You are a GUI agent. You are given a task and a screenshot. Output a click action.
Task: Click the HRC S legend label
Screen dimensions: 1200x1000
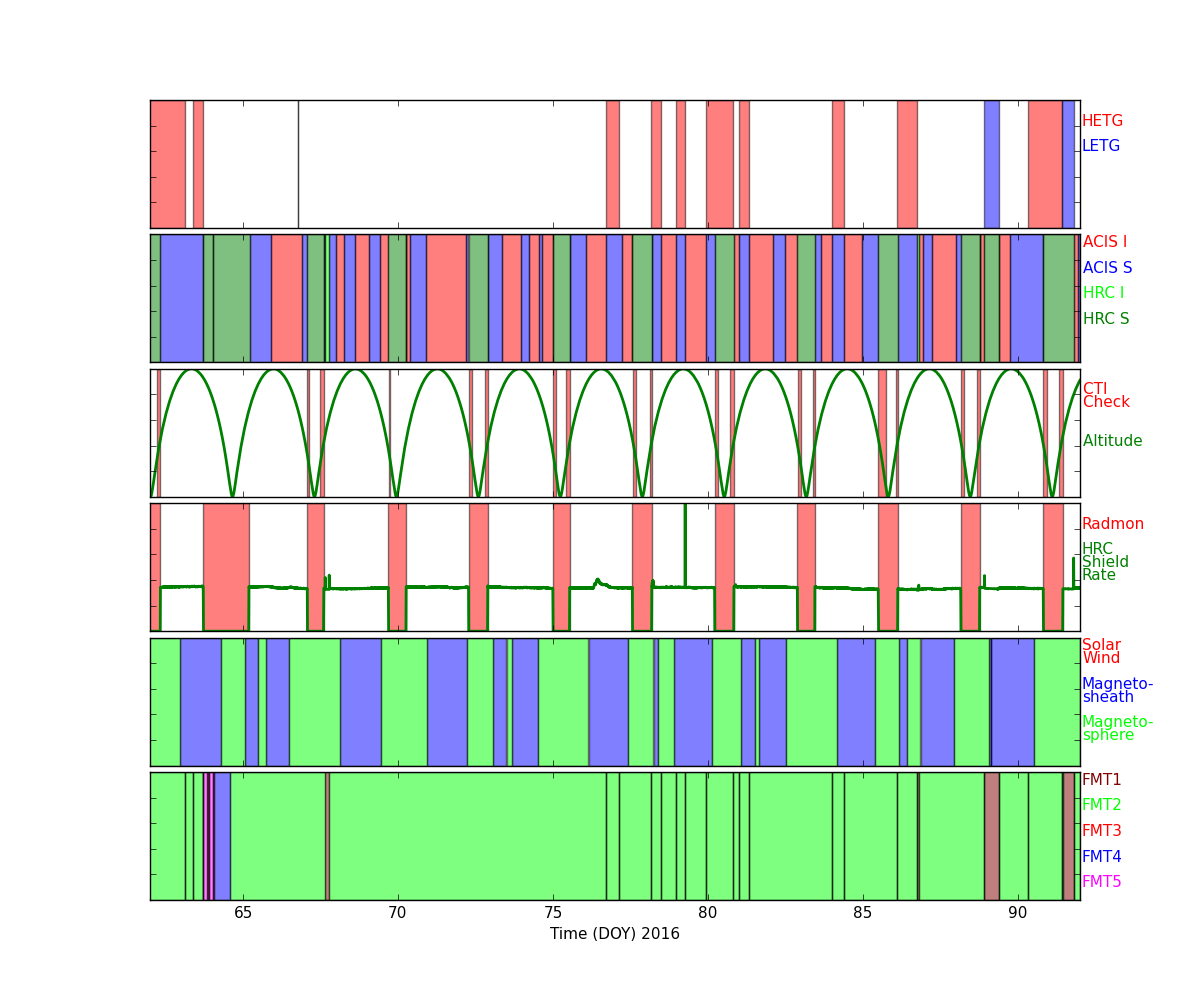pyautogui.click(x=1105, y=319)
